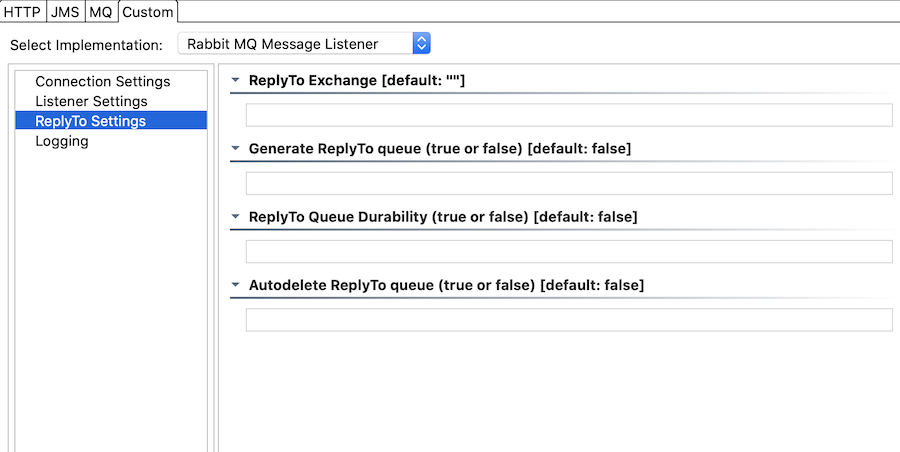
Task: Switch to the HTTP tab
Action: (22, 12)
